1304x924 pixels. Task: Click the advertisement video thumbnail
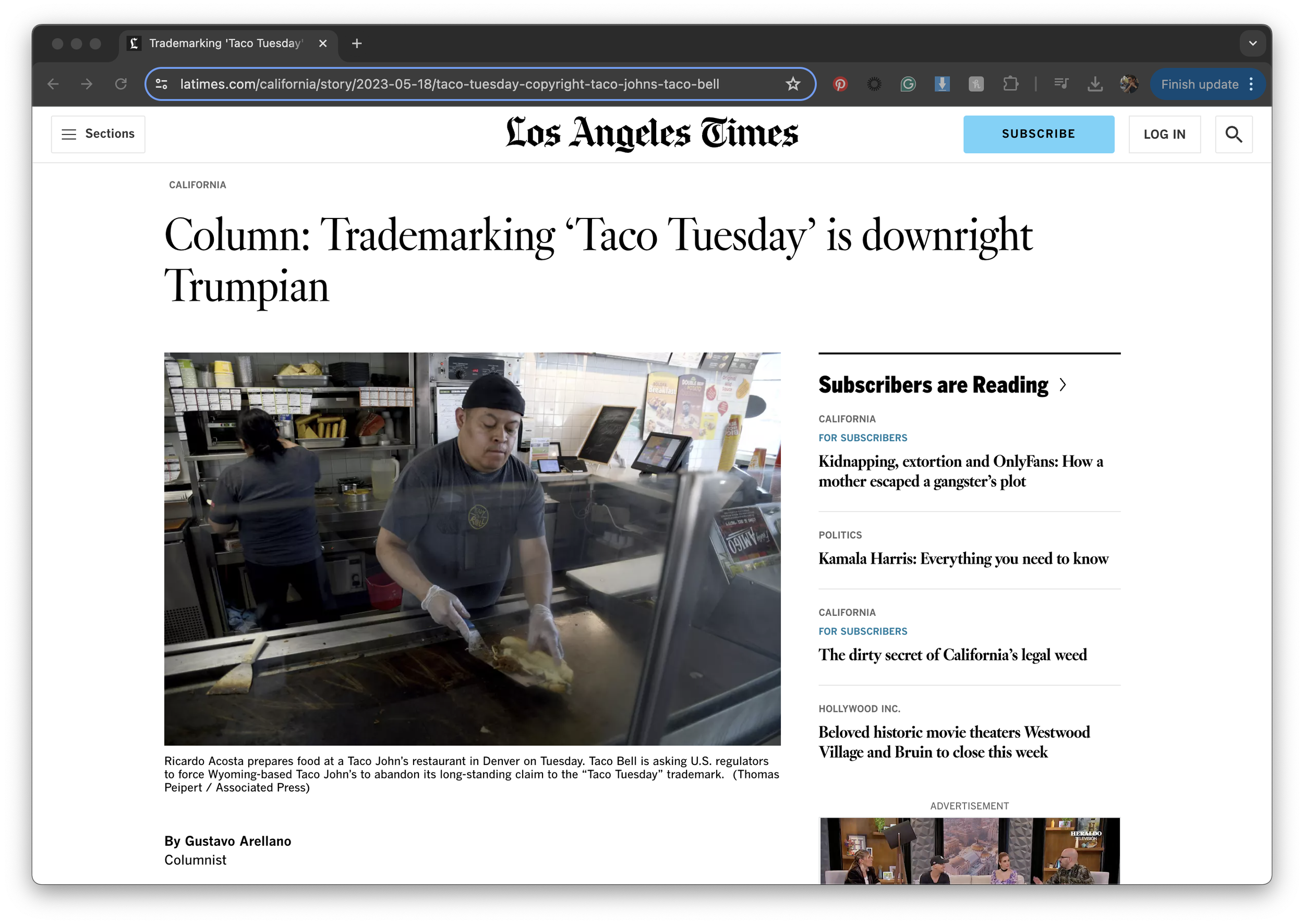pos(969,851)
